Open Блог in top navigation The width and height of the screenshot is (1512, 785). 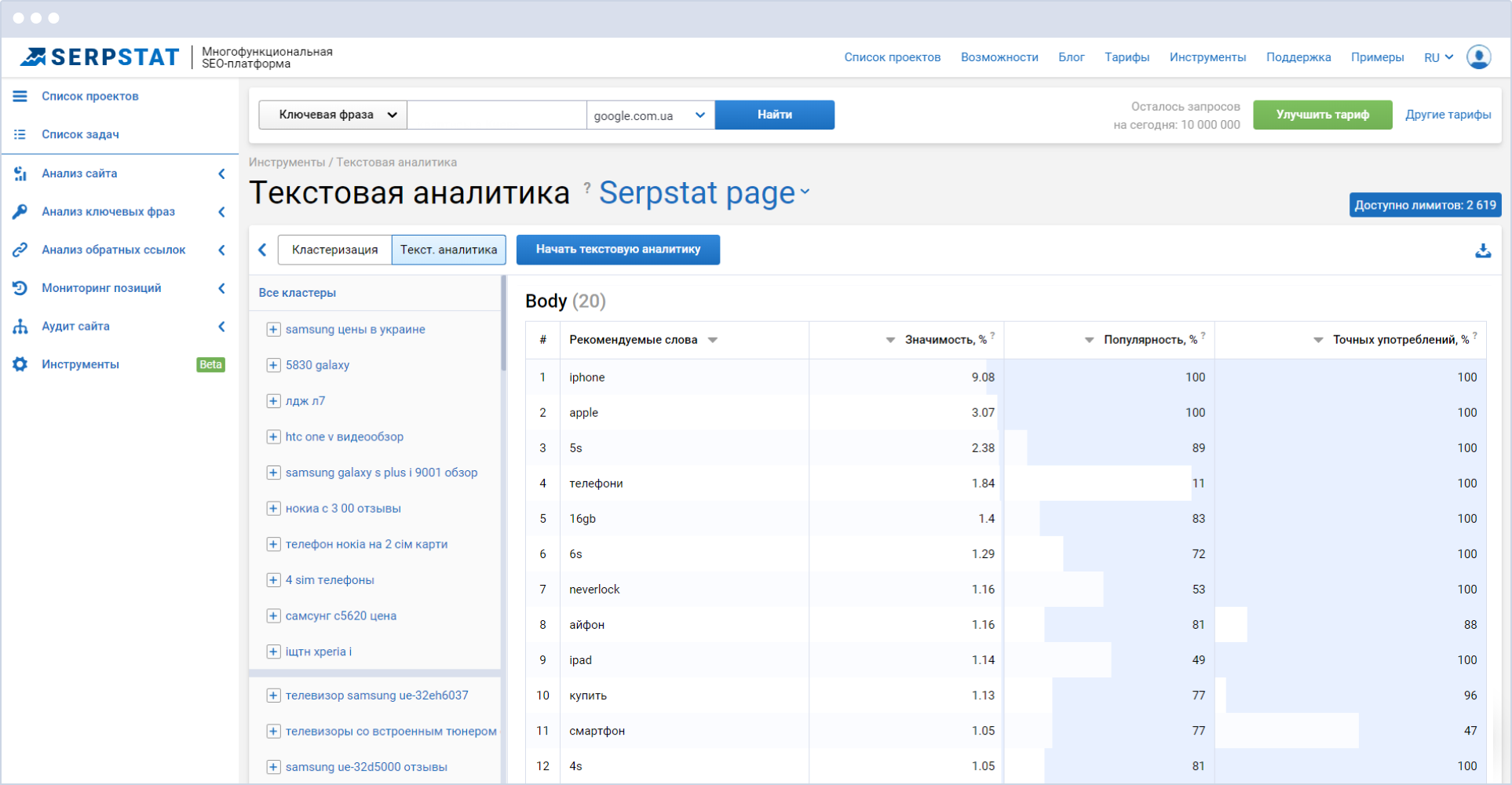click(x=1072, y=57)
